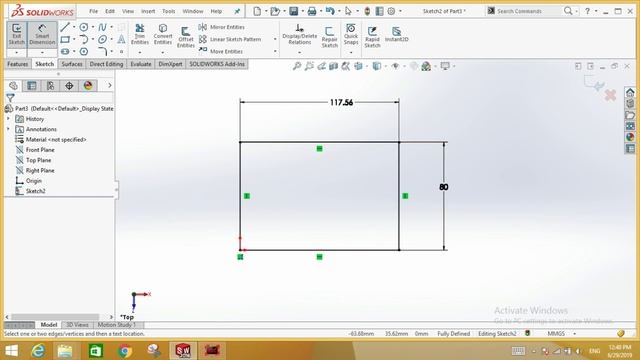
Task: Click Move Entities
Action: (221, 51)
